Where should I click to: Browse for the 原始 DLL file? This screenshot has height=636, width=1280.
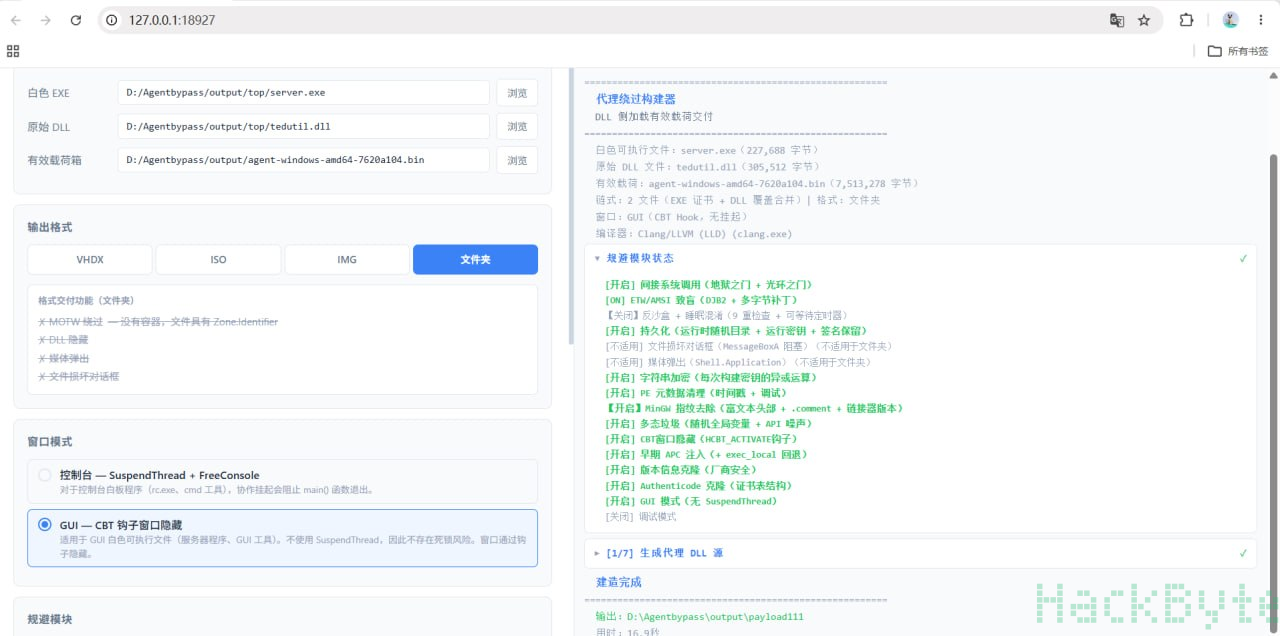tap(517, 127)
